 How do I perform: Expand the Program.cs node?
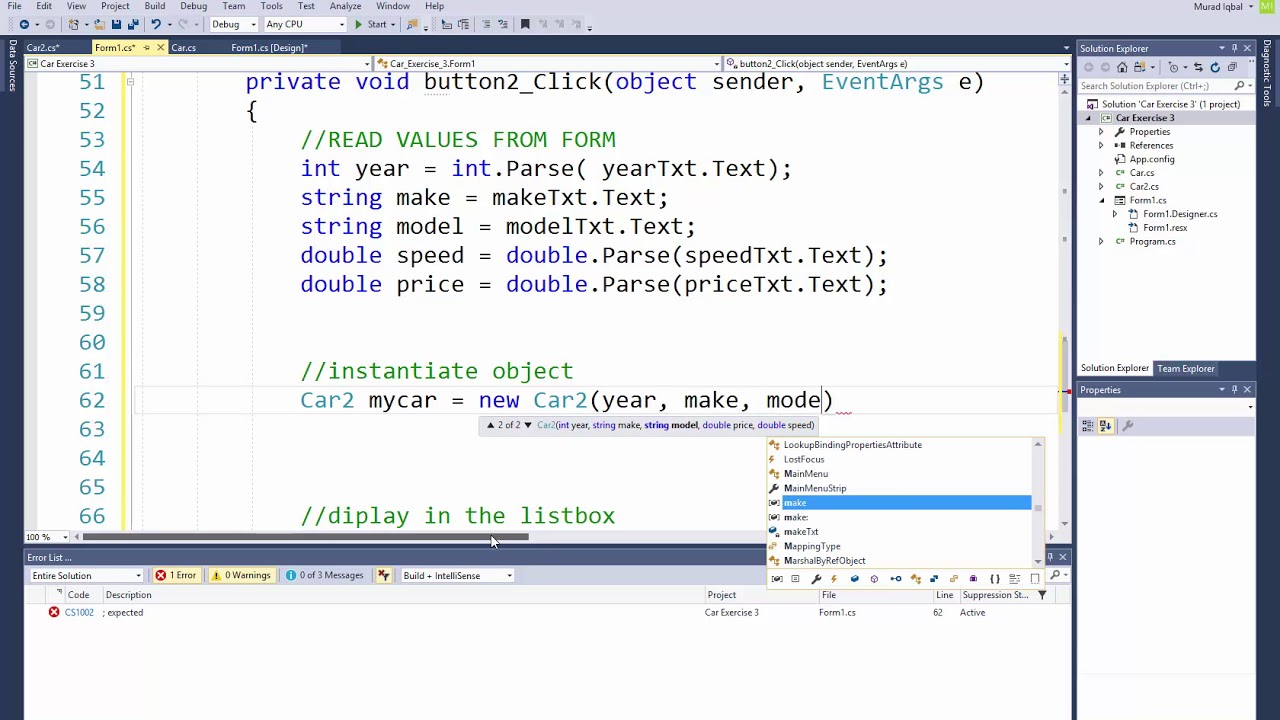click(x=1101, y=241)
